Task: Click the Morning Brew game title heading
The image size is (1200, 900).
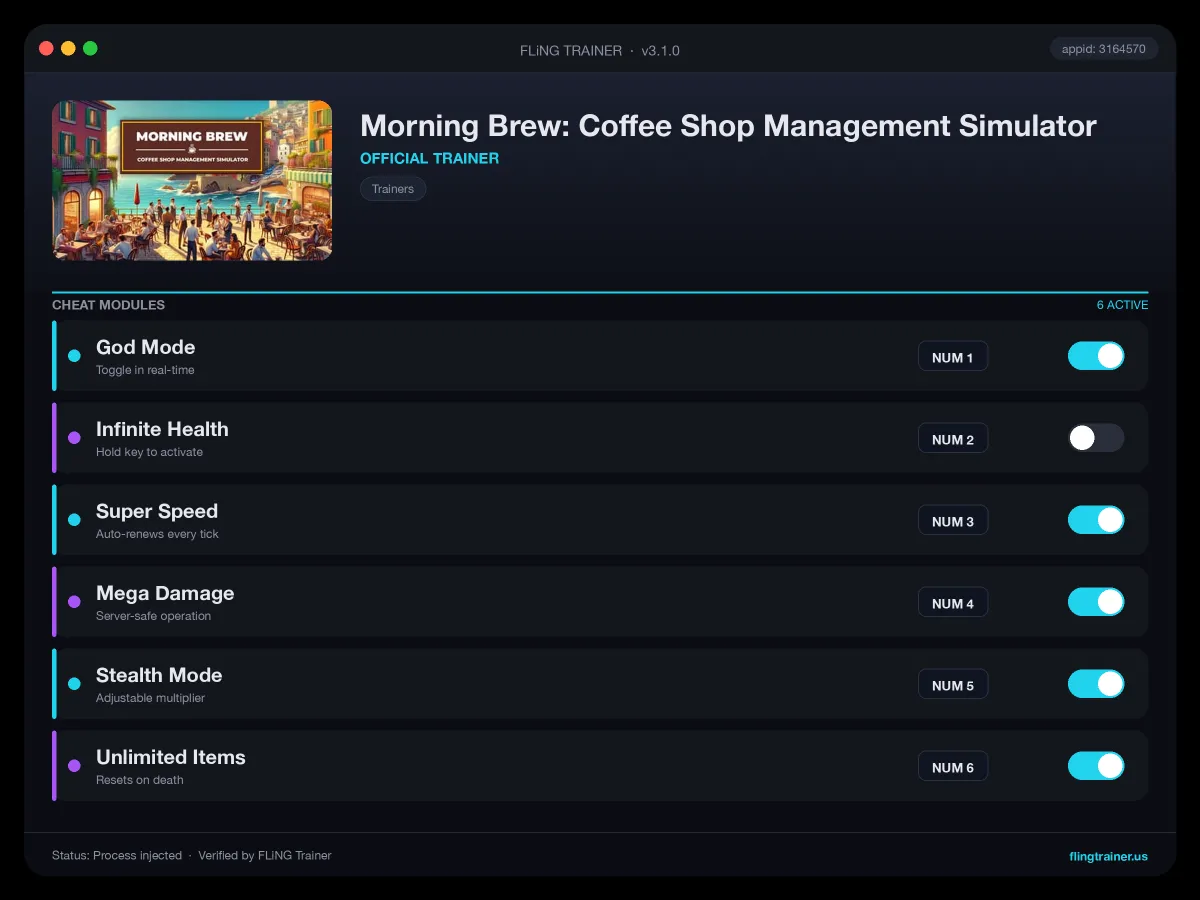Action: click(728, 126)
